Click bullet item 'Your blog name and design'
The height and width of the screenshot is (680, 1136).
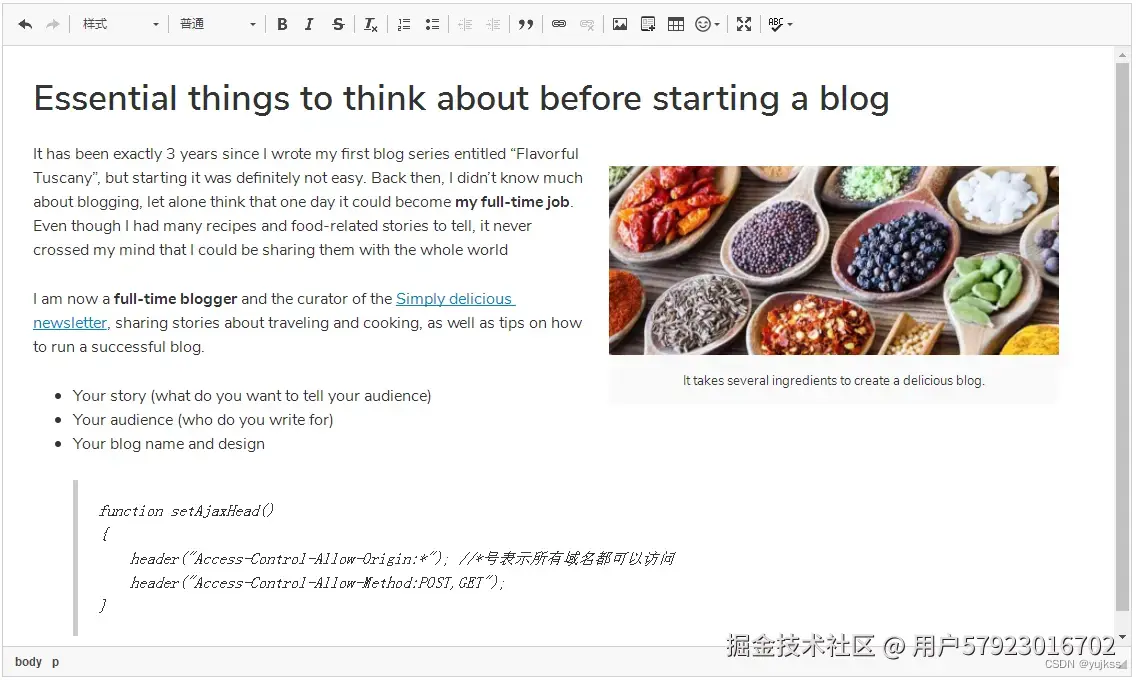point(169,444)
